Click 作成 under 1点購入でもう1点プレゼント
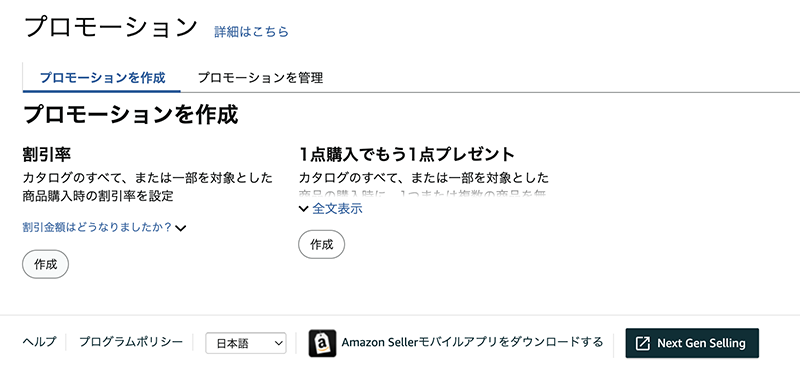This screenshot has width=800, height=385. click(x=321, y=244)
